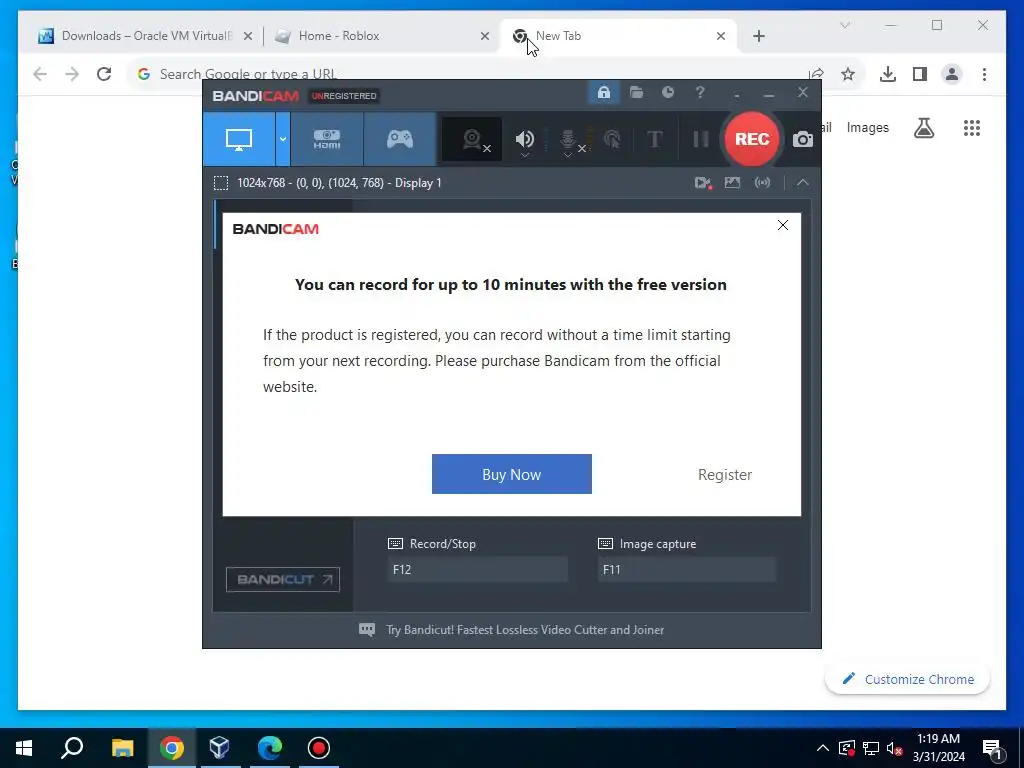
Task: Open Chrome tab search chevron
Action: point(844,25)
